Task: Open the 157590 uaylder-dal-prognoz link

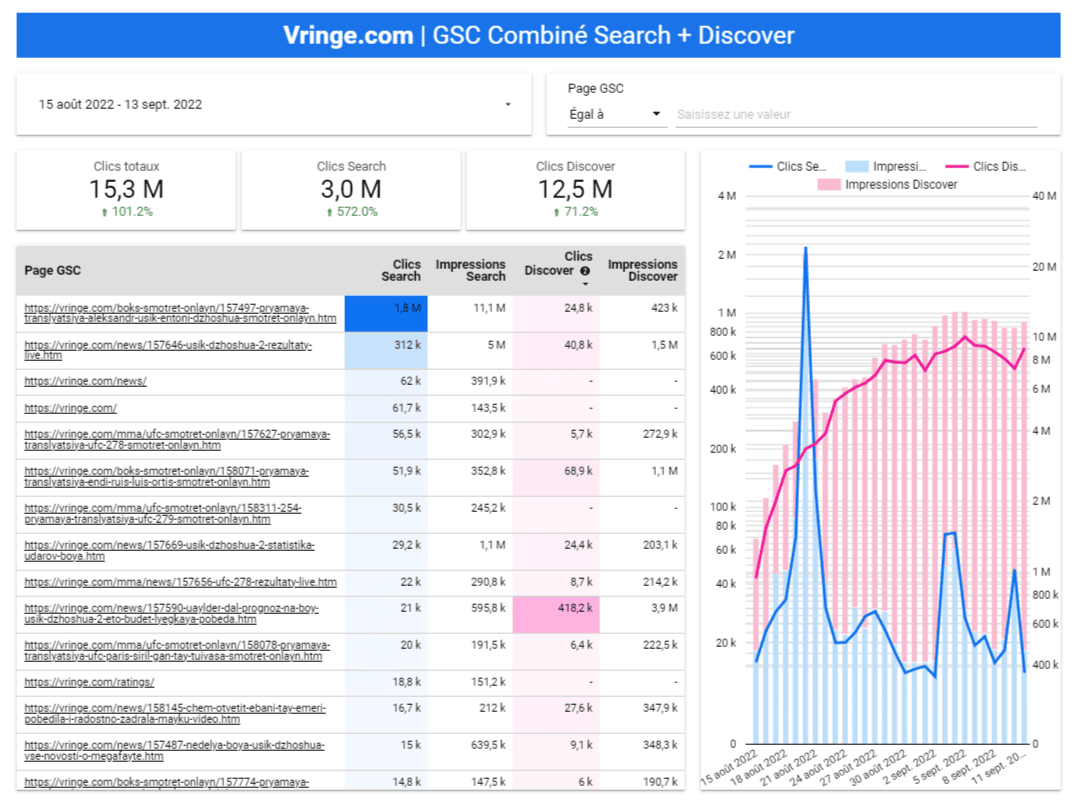Action: tap(172, 614)
